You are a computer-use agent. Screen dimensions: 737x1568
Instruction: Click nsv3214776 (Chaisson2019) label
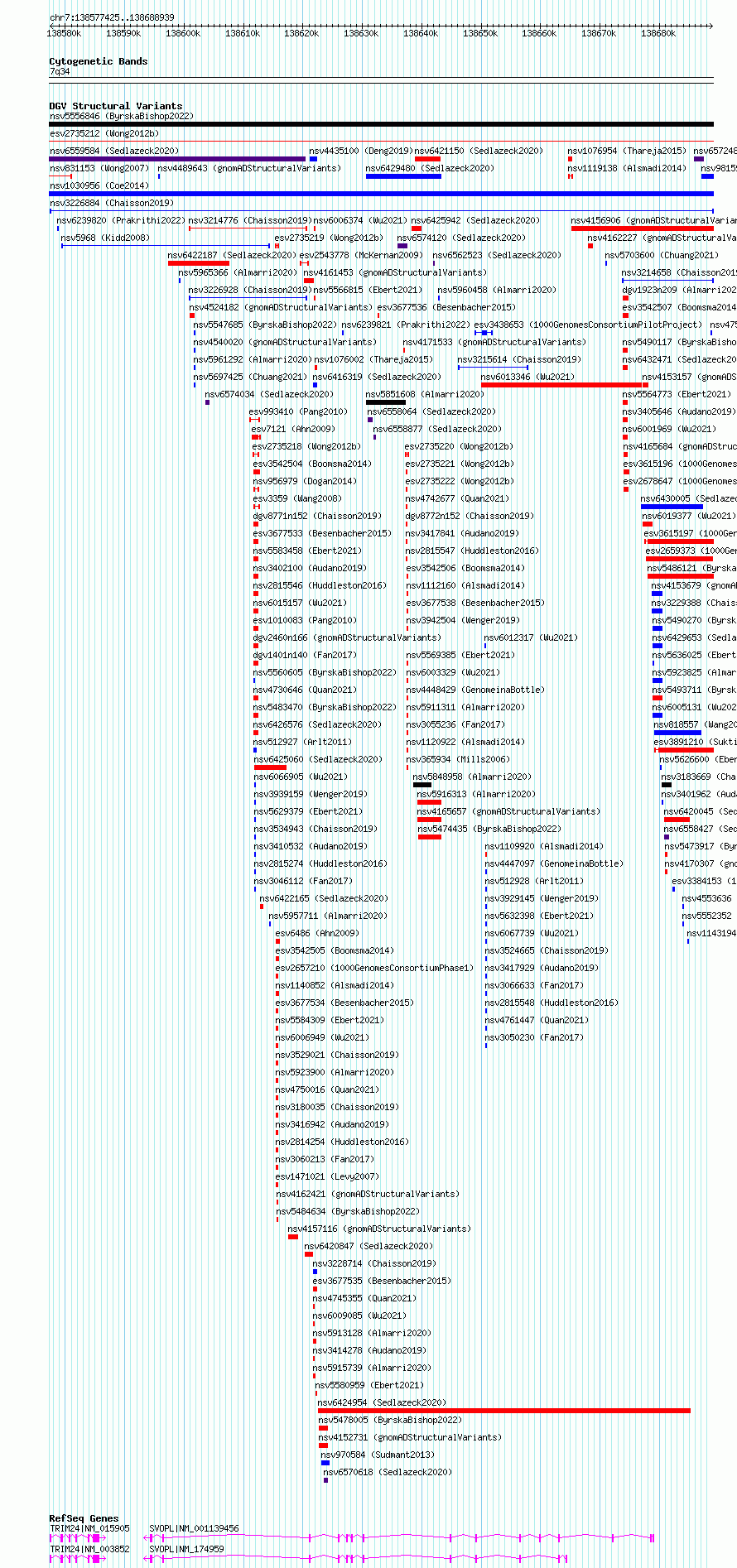point(250,221)
